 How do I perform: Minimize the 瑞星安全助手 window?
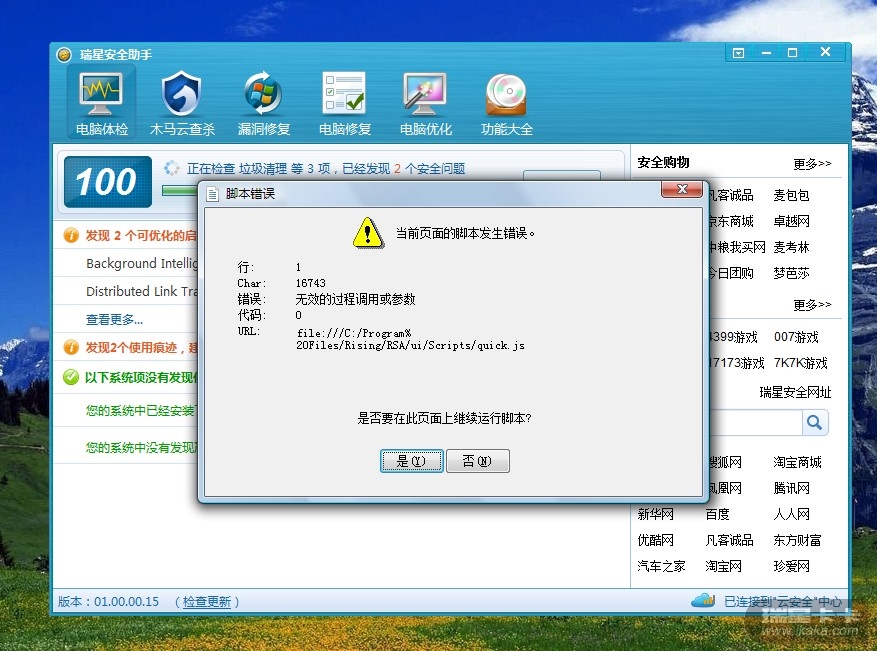(x=766, y=53)
